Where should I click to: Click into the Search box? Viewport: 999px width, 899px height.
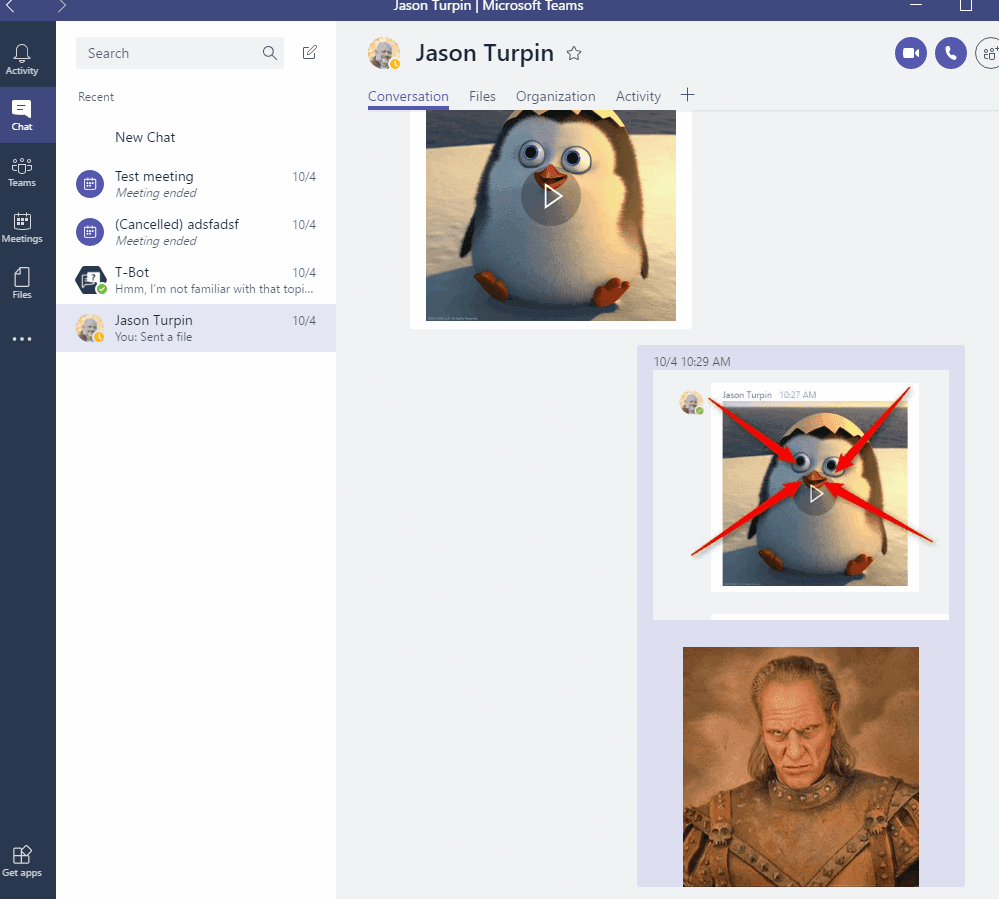[x=180, y=53]
